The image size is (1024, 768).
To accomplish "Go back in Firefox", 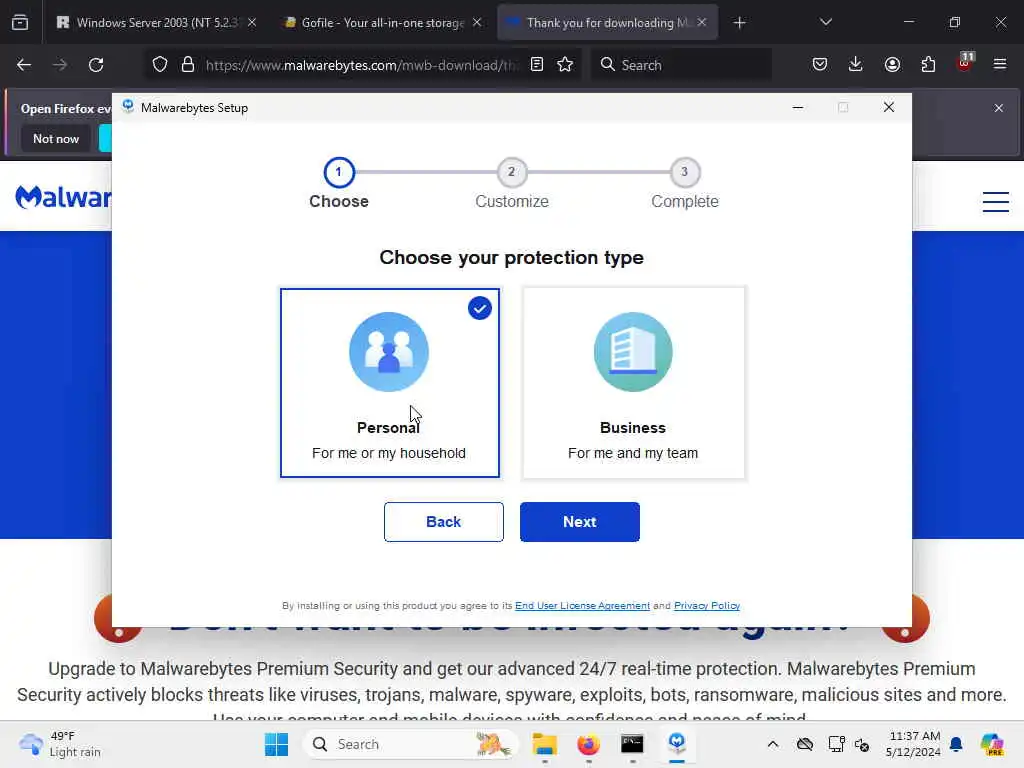I will pyautogui.click(x=24, y=65).
